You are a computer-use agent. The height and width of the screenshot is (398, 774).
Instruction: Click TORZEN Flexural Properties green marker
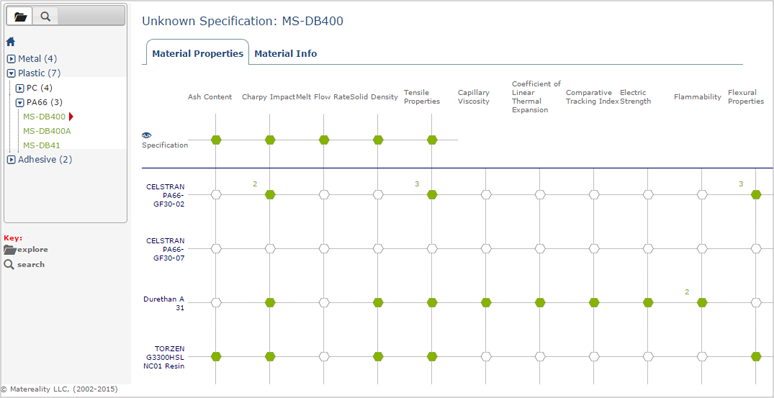tap(756, 357)
